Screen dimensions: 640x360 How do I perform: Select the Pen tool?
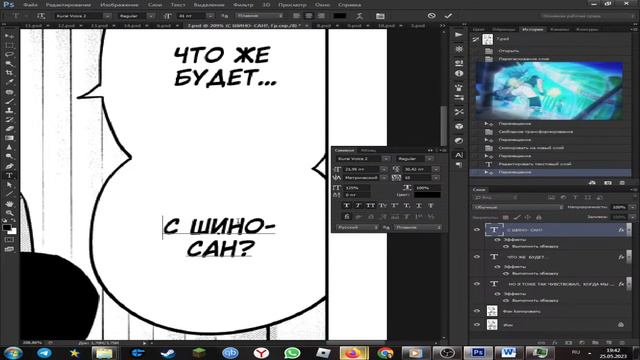point(9,166)
